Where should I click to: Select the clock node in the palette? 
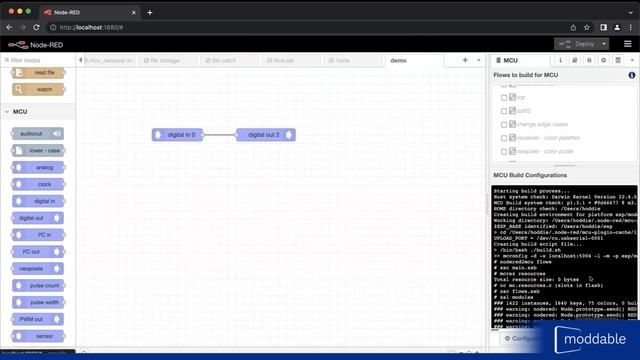coord(38,184)
